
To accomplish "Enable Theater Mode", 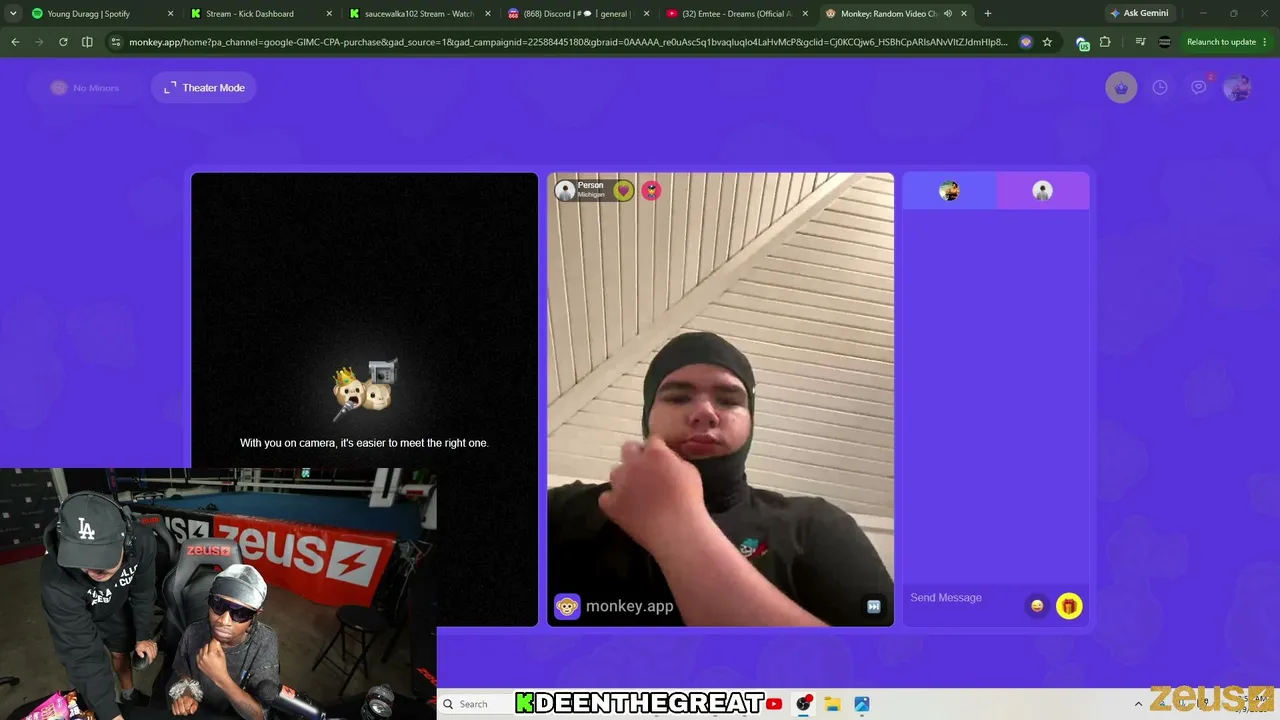I will click(204, 88).
